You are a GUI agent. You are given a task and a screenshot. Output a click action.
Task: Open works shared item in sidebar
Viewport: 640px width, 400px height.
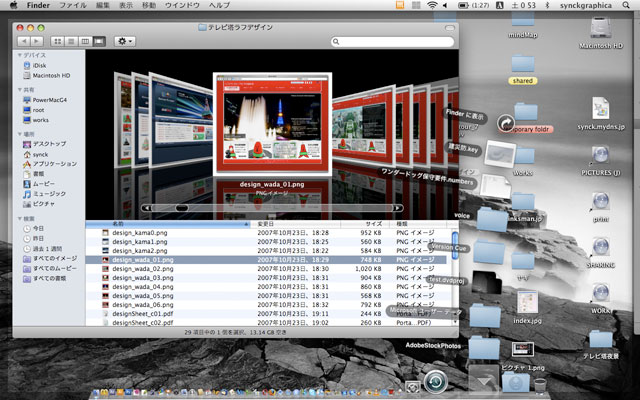(36, 120)
